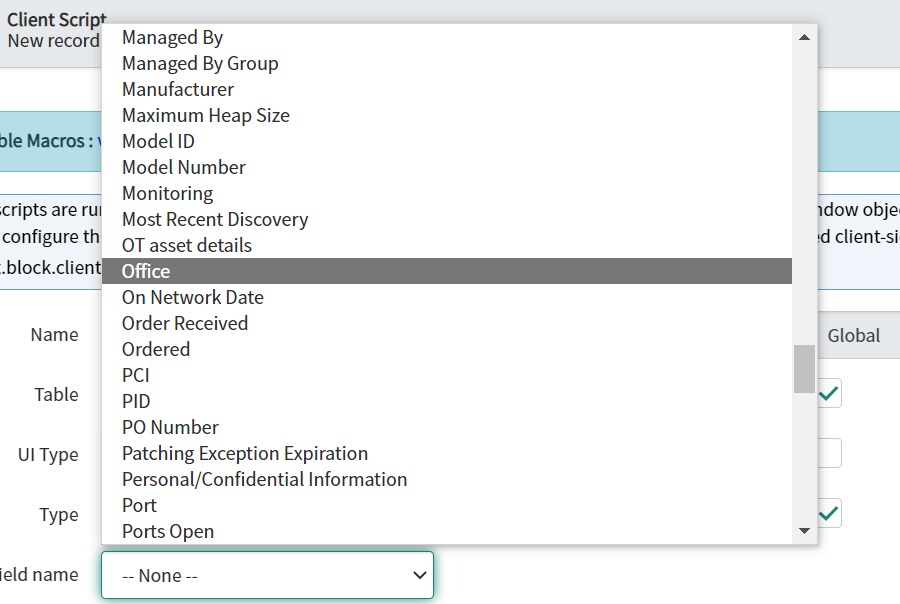Click the chevron on Field name dropdown
The width and height of the screenshot is (900, 604).
[x=420, y=575]
